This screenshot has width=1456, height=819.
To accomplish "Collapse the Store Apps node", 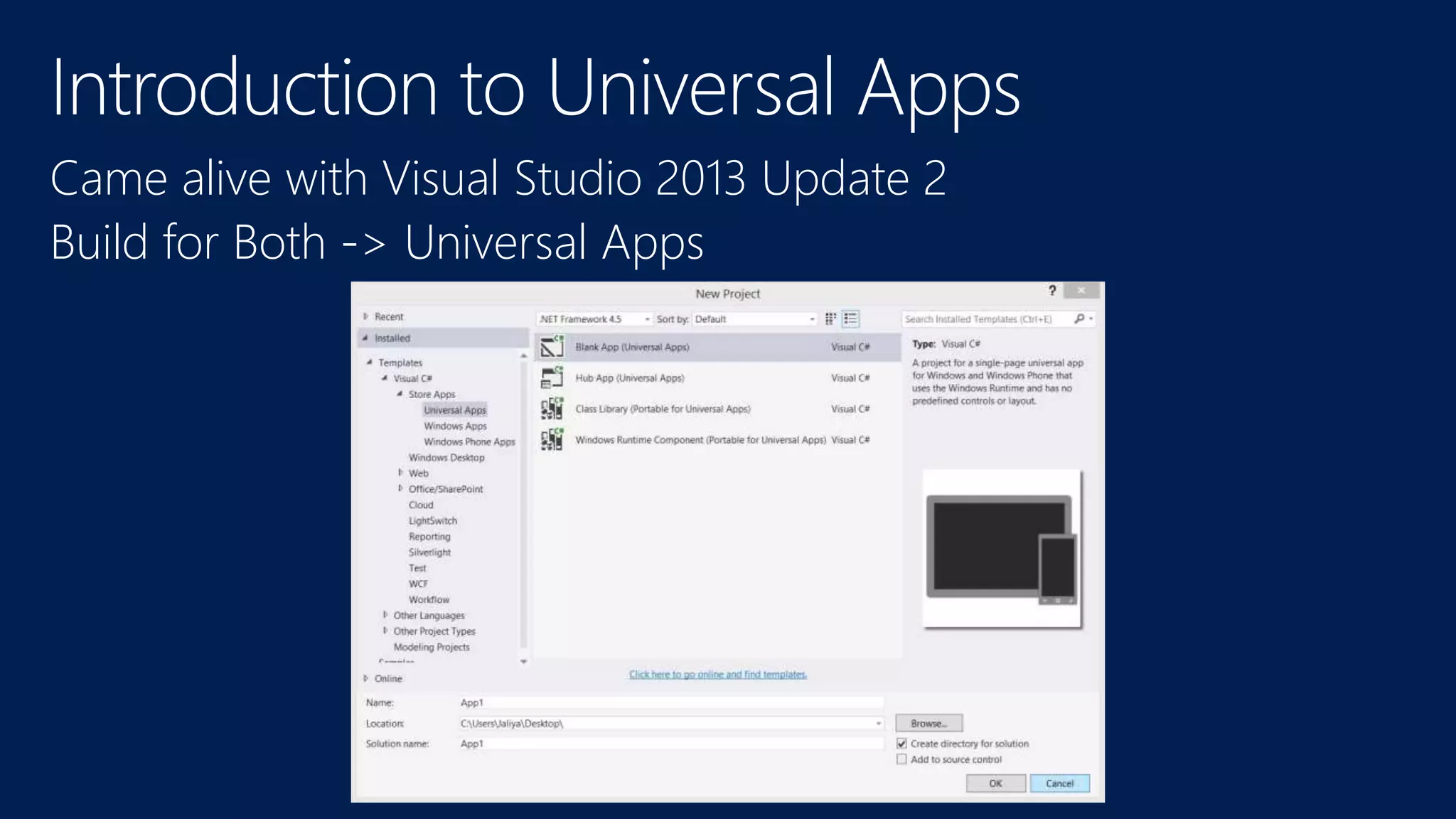I will 400,394.
